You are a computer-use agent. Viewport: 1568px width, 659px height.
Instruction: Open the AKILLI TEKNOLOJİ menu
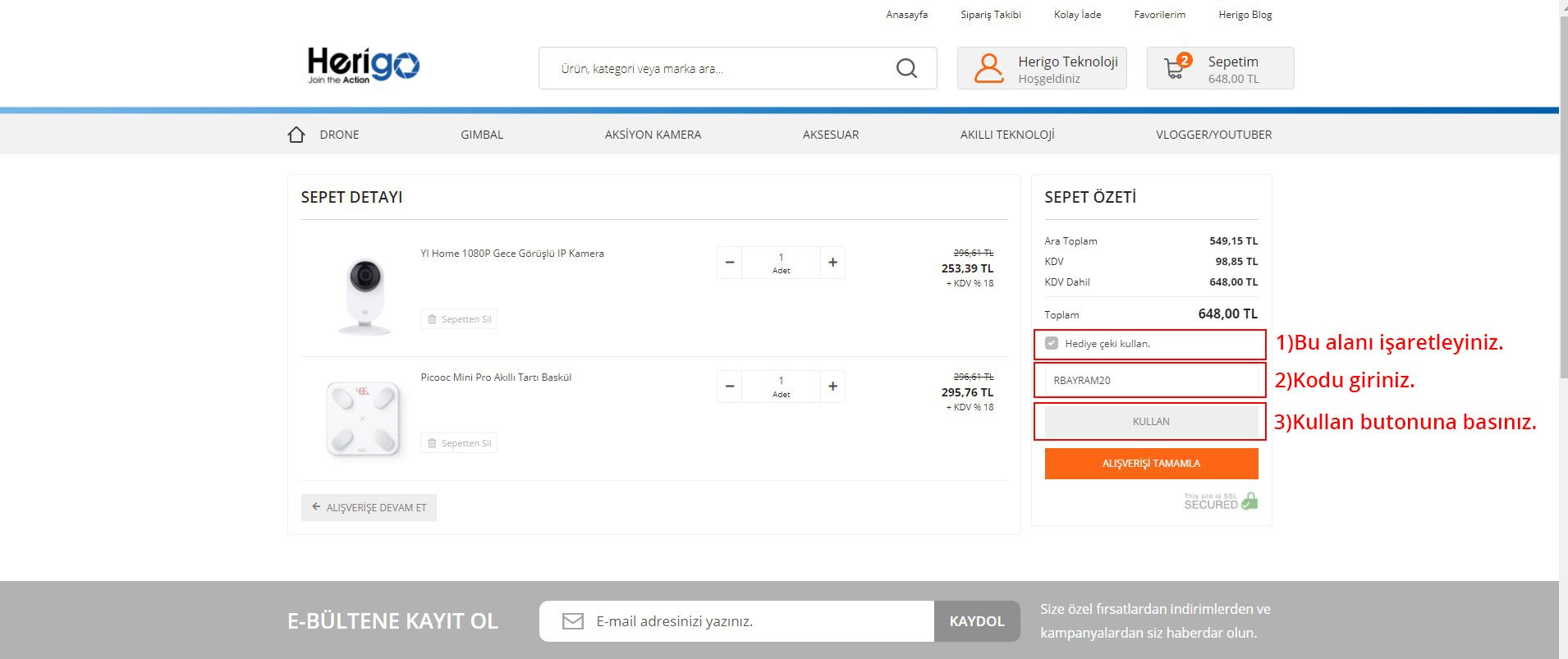1007,135
